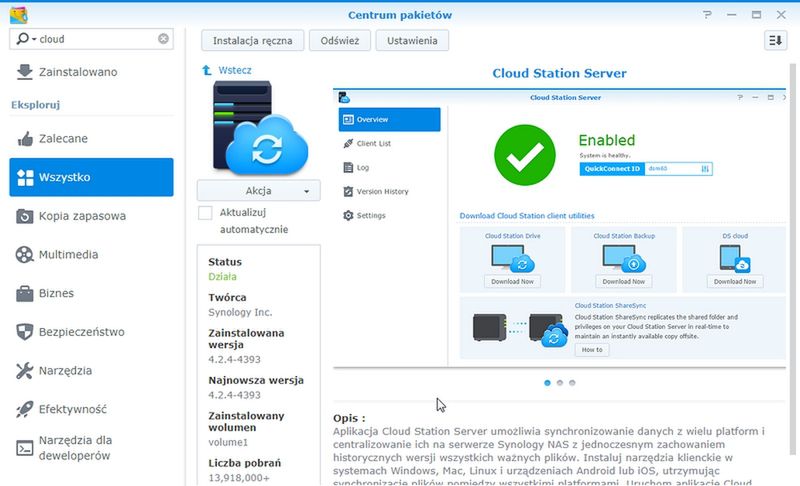Select the Zalecane category
Viewport: 800px width, 486px height.
(x=91, y=138)
